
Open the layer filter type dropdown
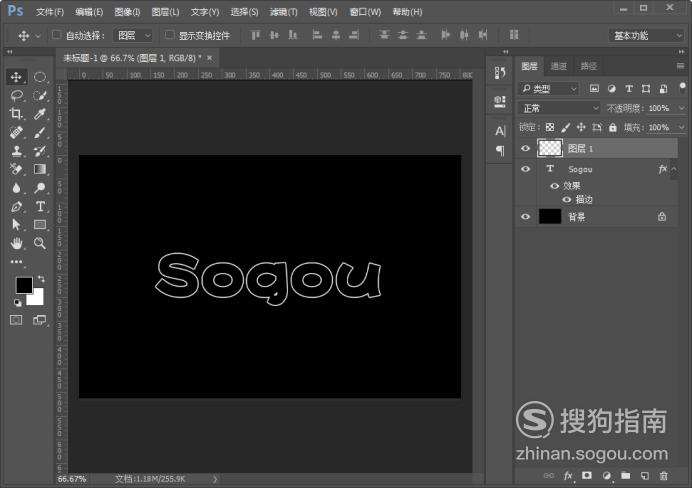tap(548, 89)
